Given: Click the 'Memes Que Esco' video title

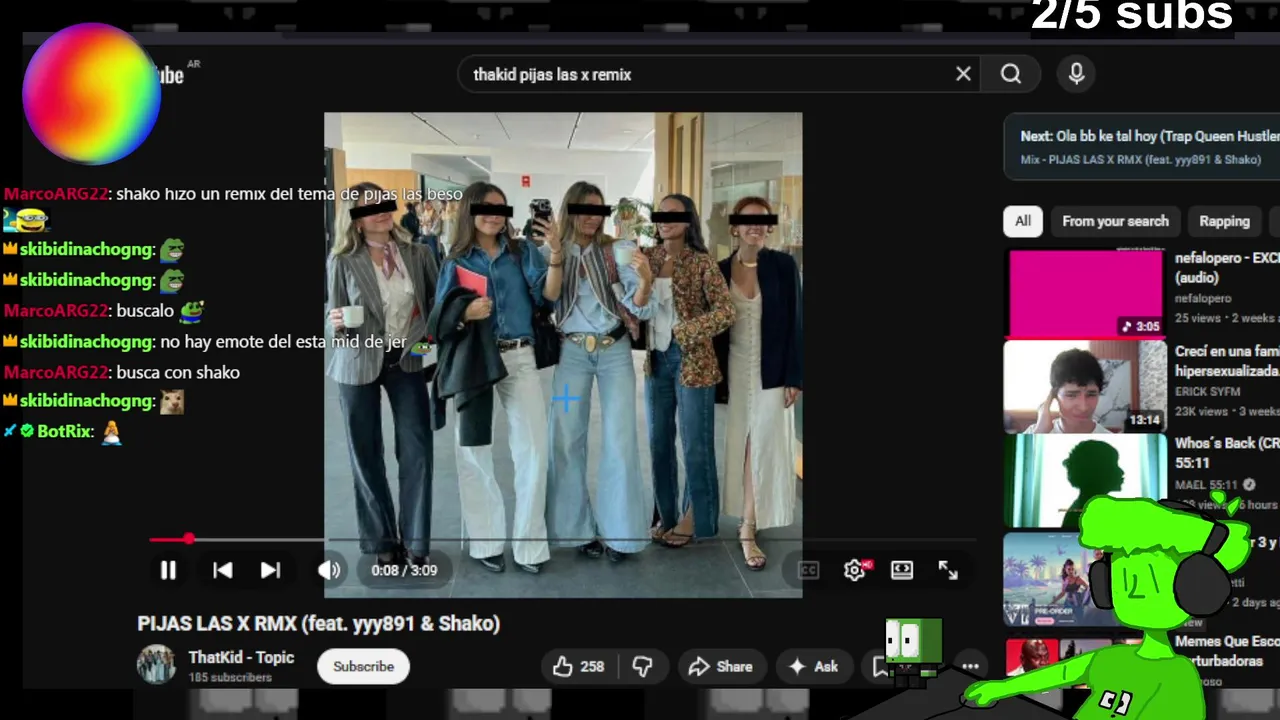Looking at the screenshot, I should coord(1227,650).
